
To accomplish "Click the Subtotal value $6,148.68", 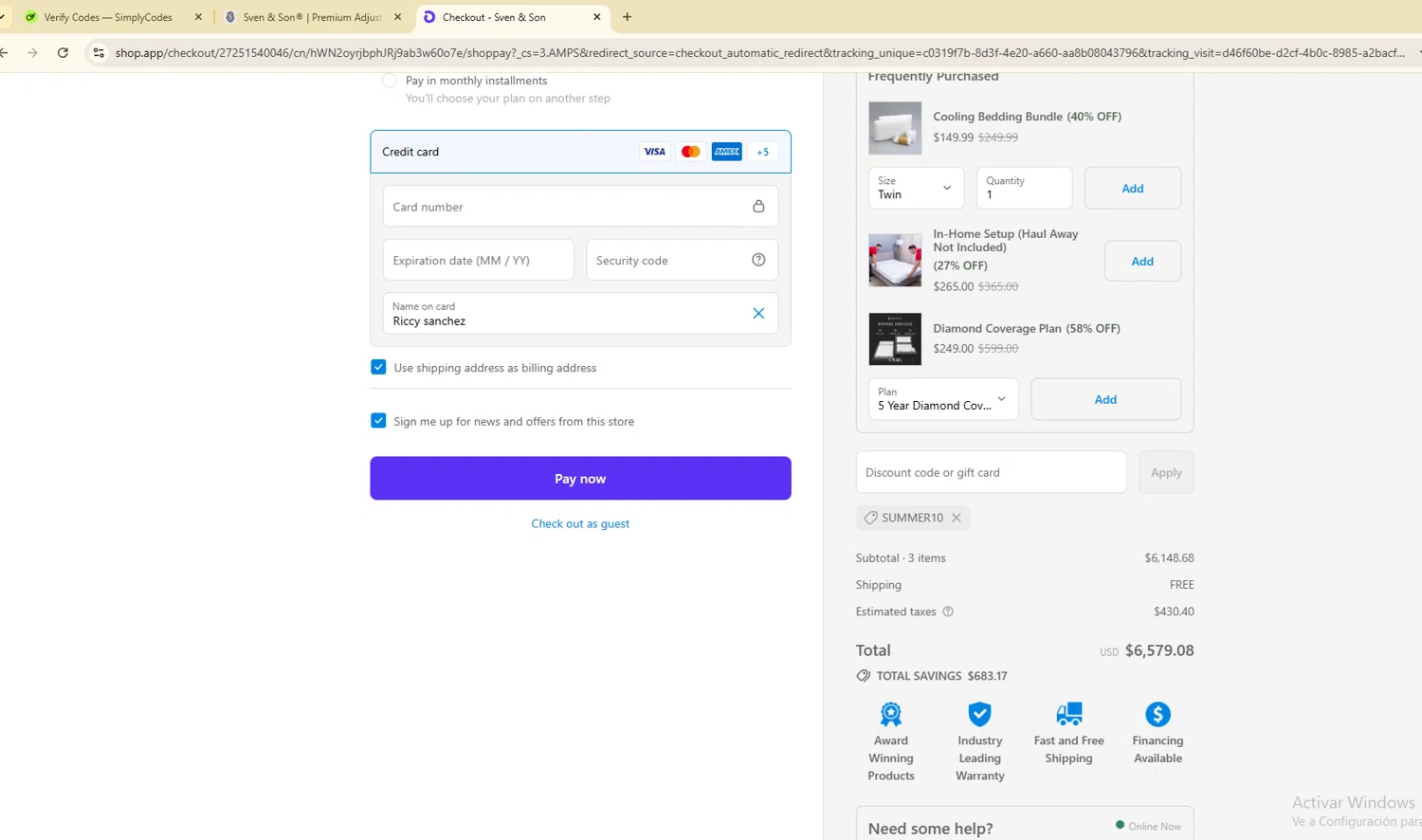I will pyautogui.click(x=1169, y=557).
